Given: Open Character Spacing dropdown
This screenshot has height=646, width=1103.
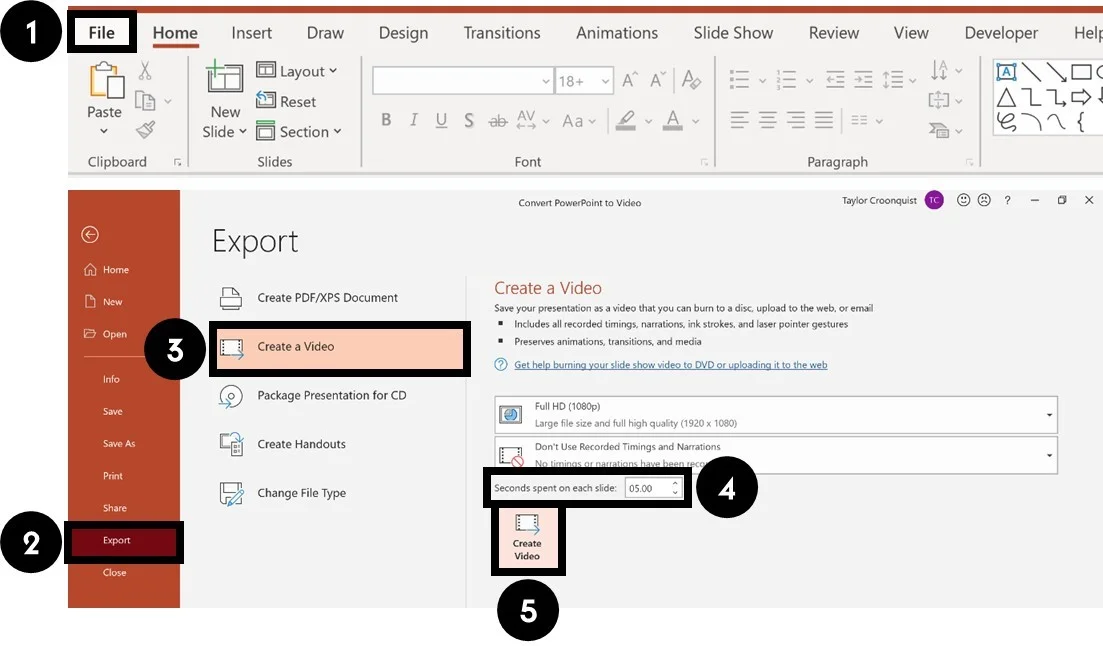Looking at the screenshot, I should click(x=533, y=120).
